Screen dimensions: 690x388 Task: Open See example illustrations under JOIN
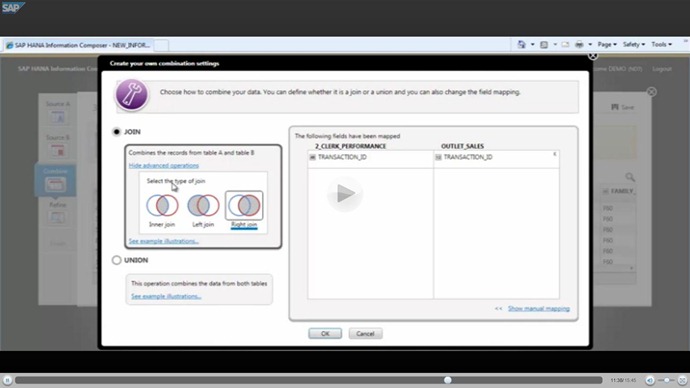point(164,241)
